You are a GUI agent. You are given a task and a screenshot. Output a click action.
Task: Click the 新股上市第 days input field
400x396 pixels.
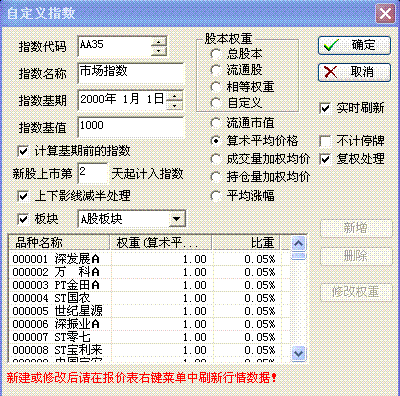pyautogui.click(x=93, y=173)
